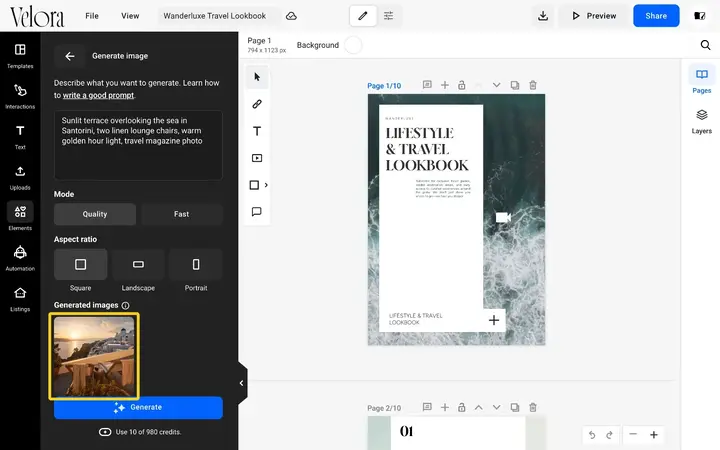Select Quality generation mode
Image resolution: width=720 pixels, height=450 pixels.
point(95,214)
